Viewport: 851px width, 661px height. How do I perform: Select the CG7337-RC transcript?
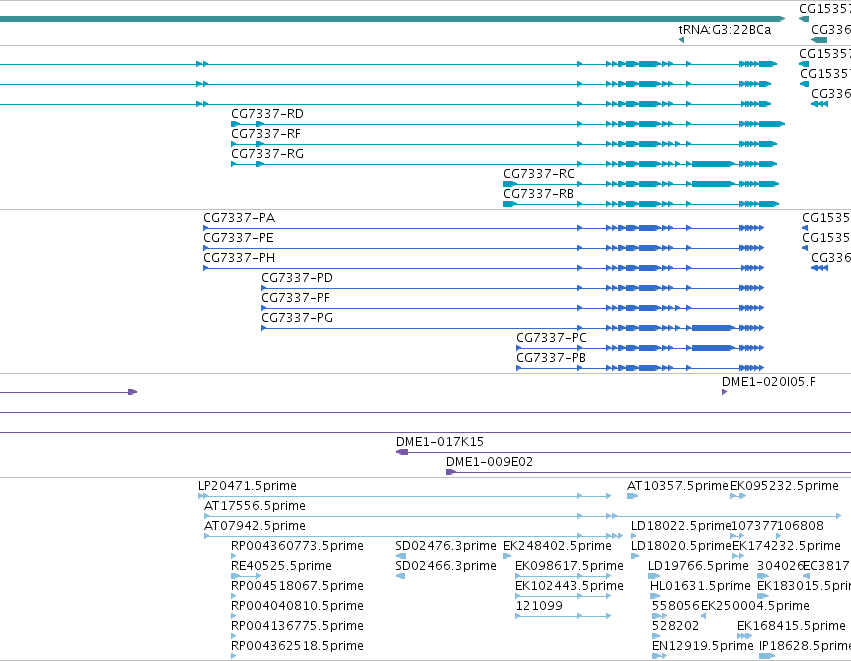(538, 174)
